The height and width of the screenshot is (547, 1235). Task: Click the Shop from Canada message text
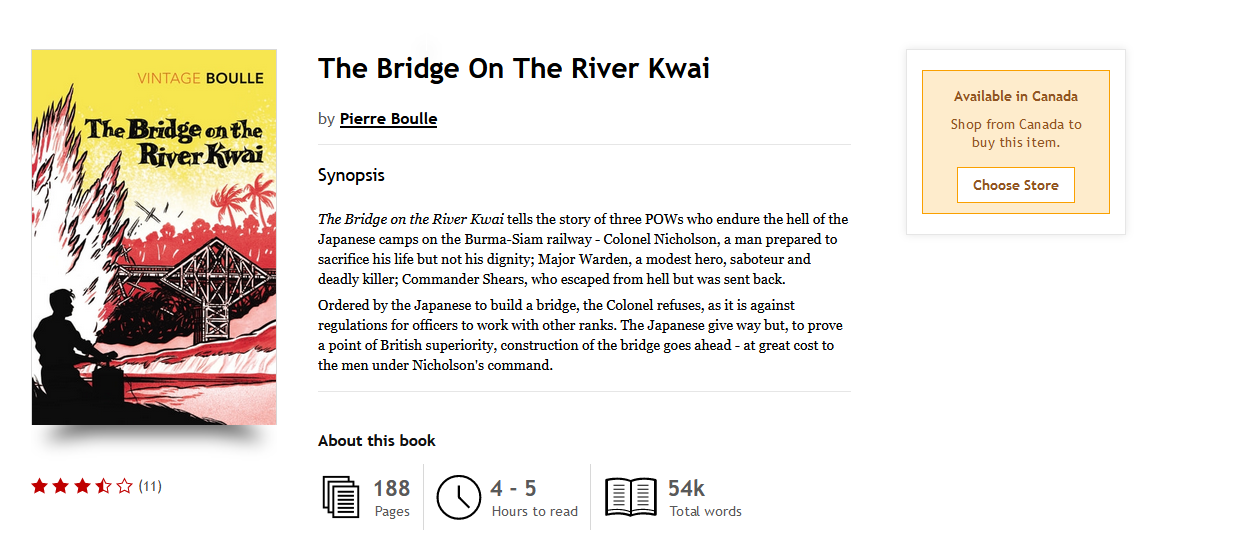(x=1015, y=134)
